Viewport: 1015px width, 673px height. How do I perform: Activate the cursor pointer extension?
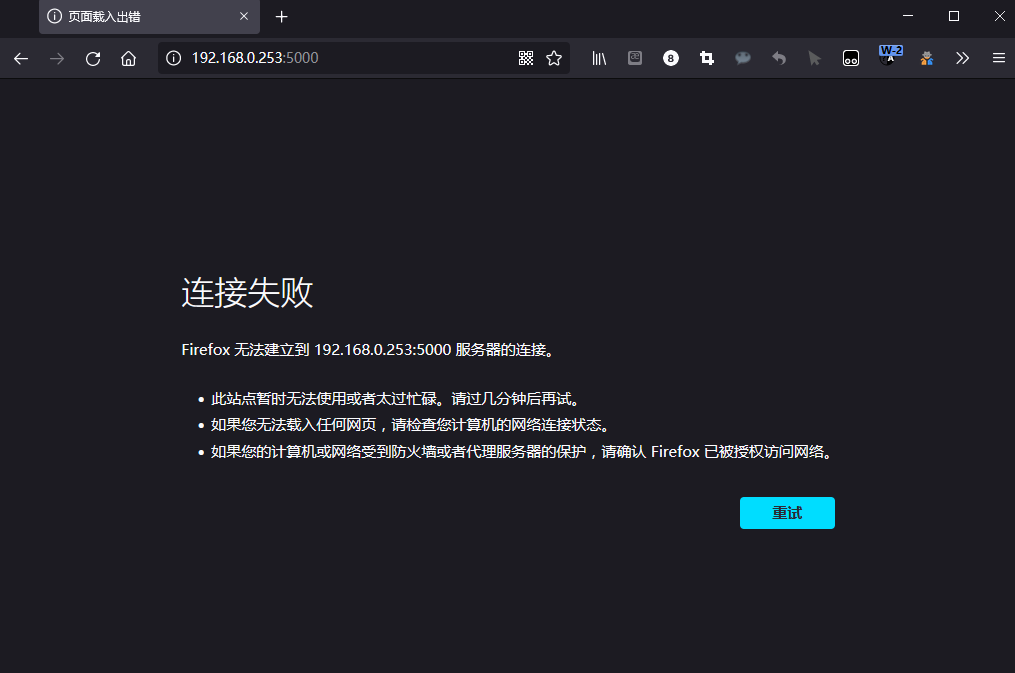[x=814, y=58]
